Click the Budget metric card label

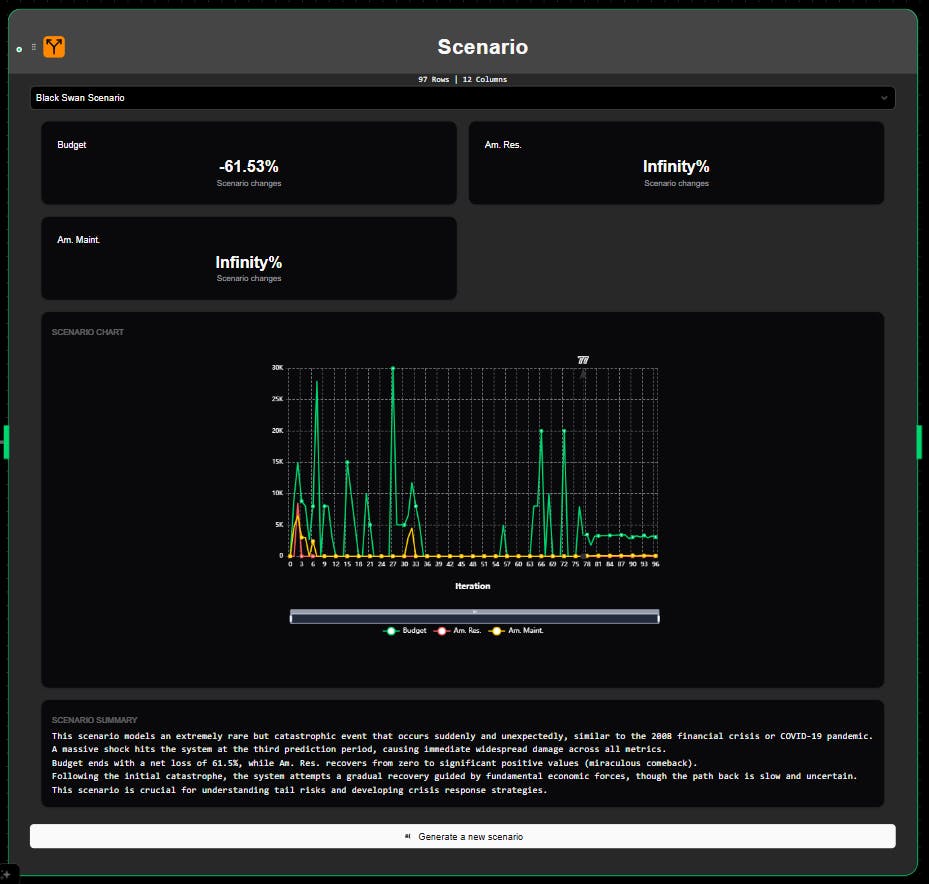[x=72, y=145]
